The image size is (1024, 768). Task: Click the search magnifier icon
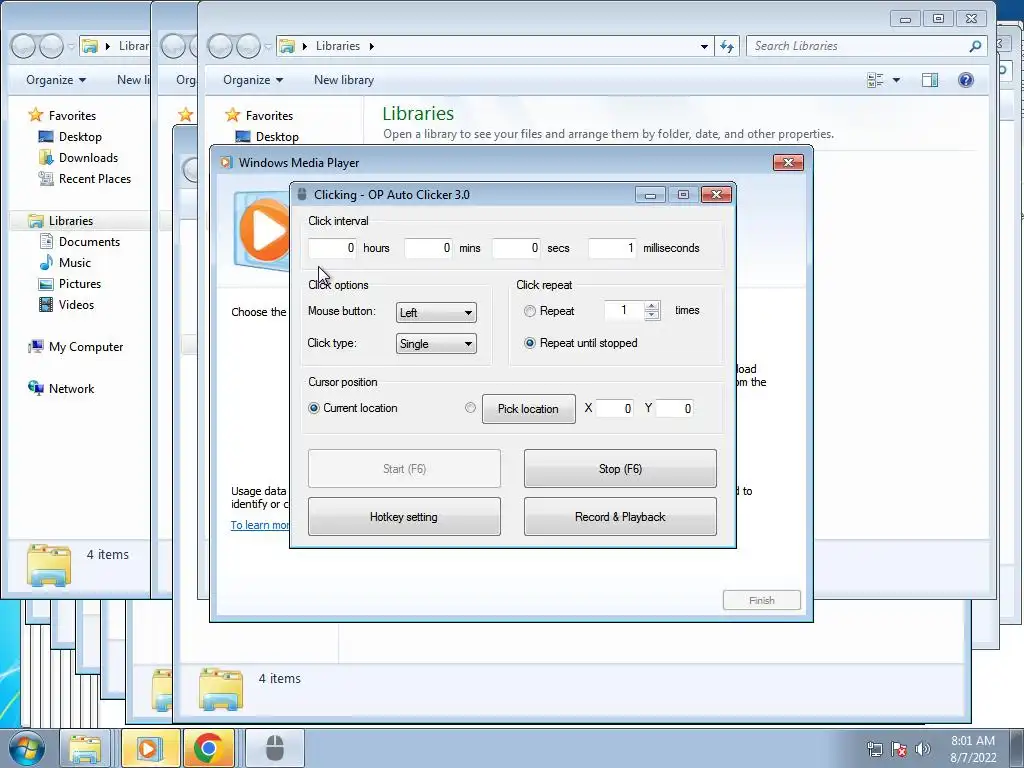[x=975, y=46]
